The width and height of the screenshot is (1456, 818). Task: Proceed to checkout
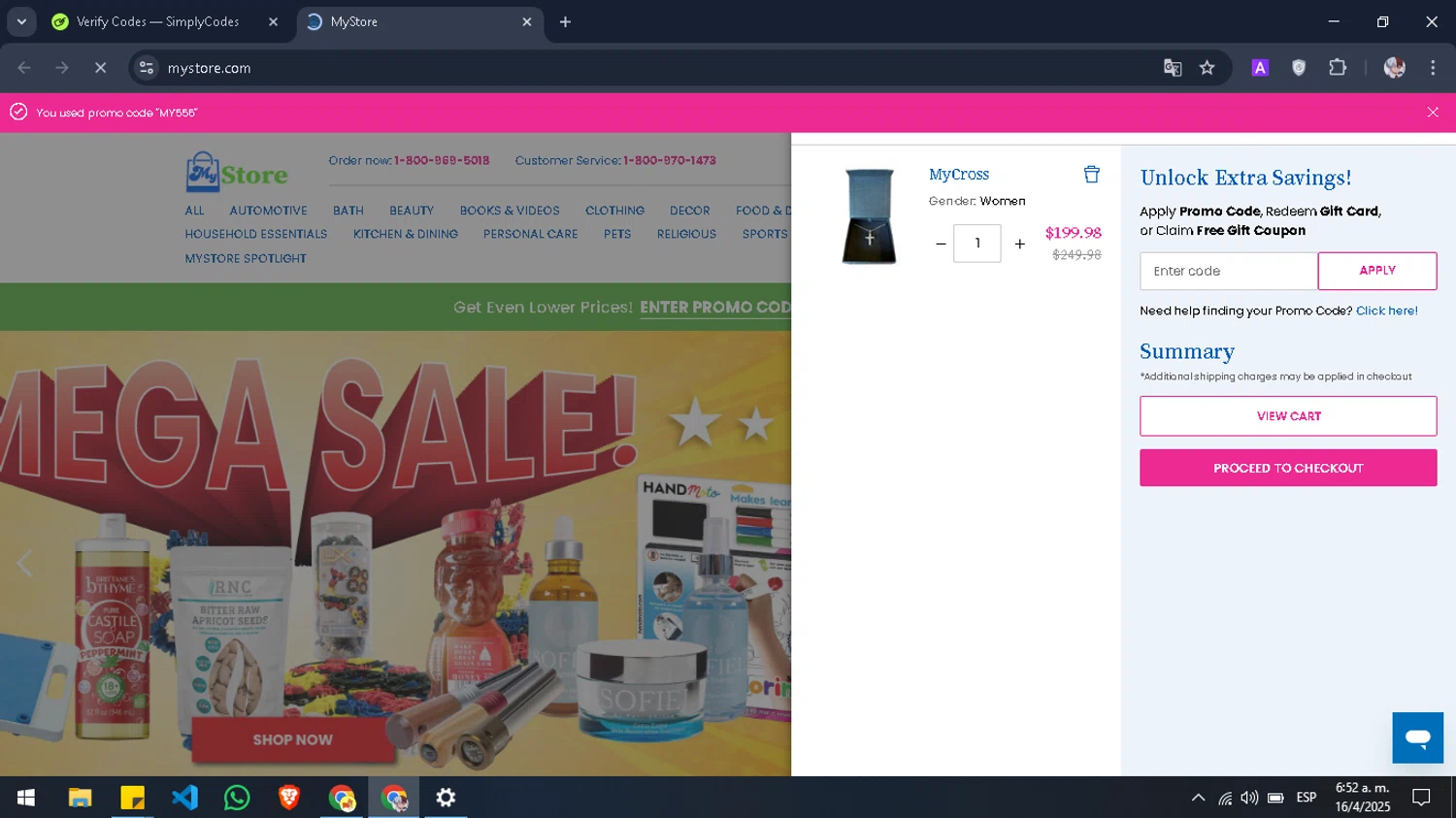pyautogui.click(x=1288, y=468)
